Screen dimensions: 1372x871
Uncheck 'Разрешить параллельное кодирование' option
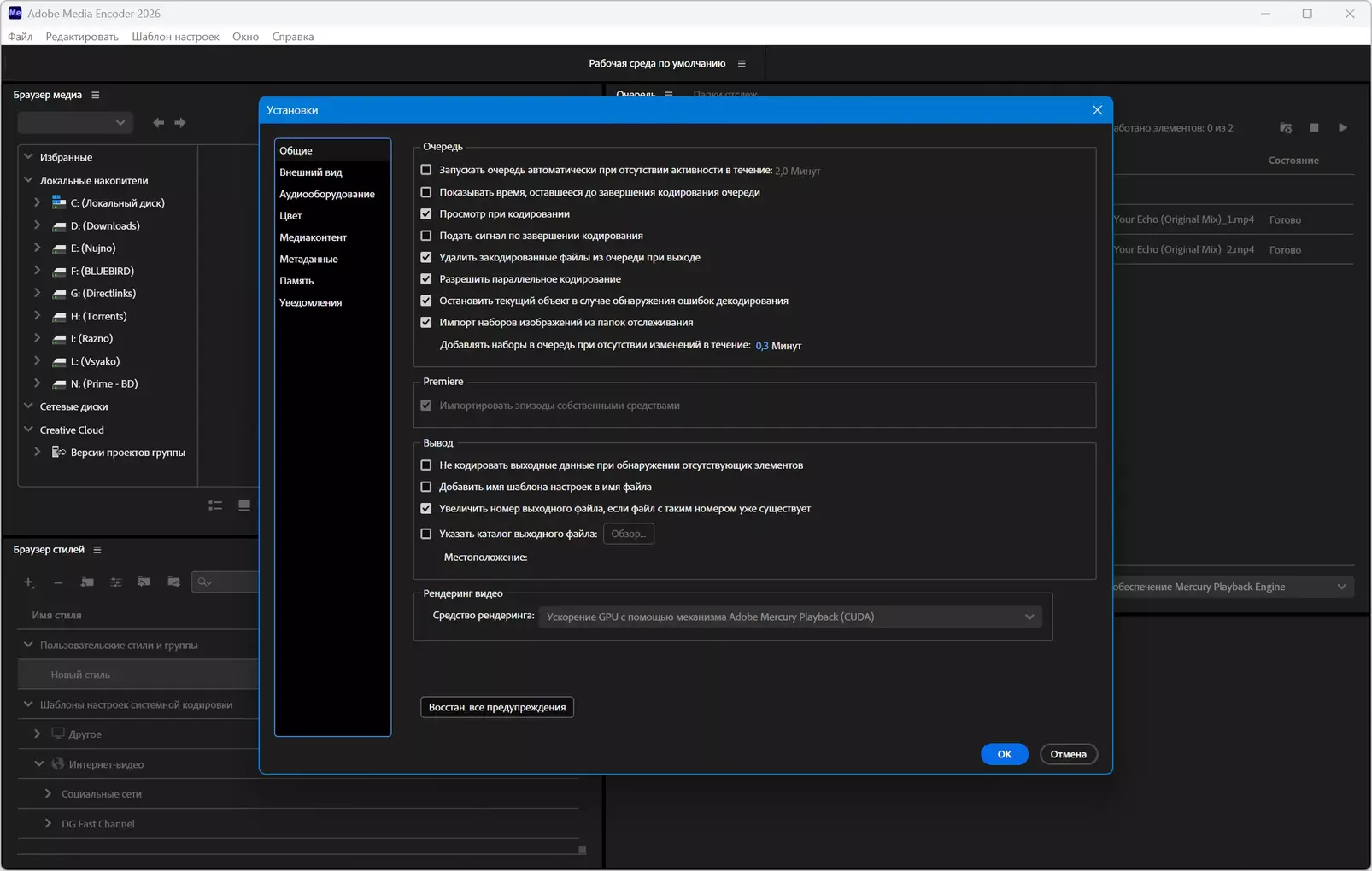tap(426, 279)
